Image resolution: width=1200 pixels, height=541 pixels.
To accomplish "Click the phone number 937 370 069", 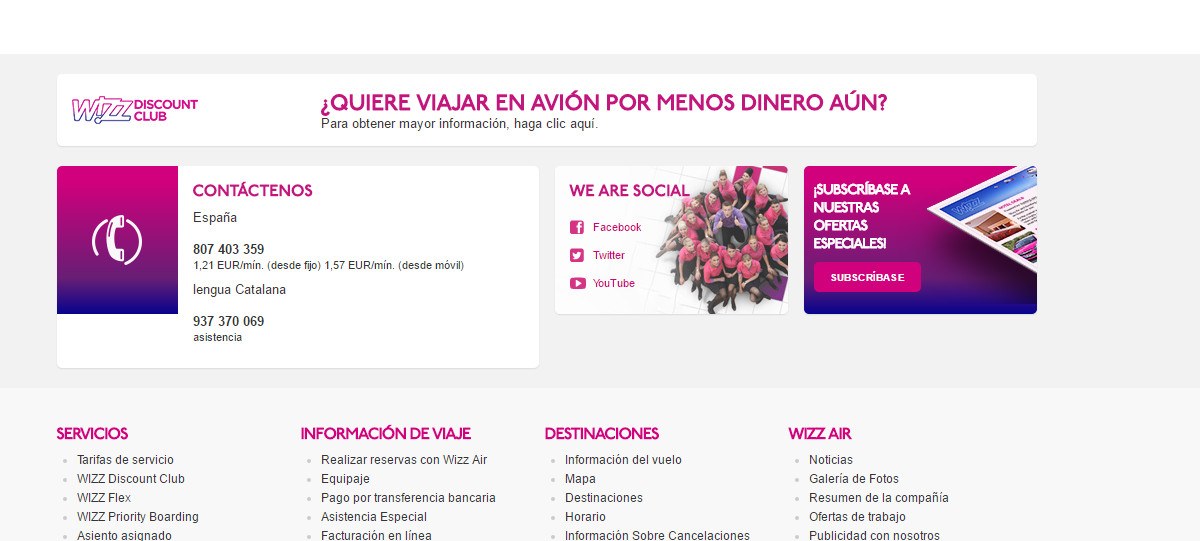I will pos(229,321).
